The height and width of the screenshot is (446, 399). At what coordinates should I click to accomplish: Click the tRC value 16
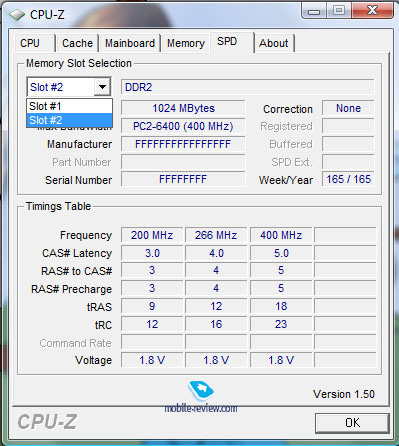216,324
